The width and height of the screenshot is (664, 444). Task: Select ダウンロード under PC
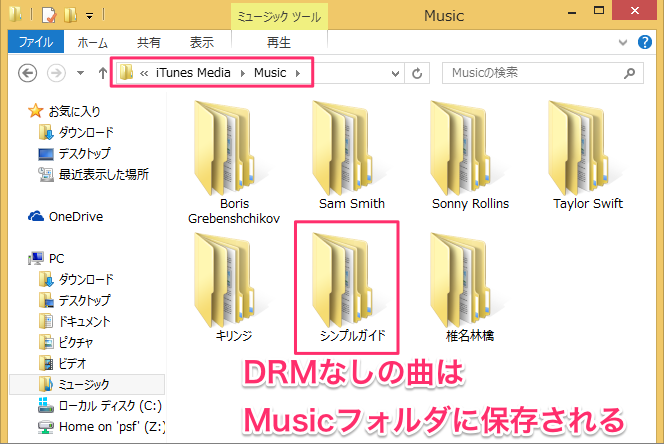coord(76,280)
